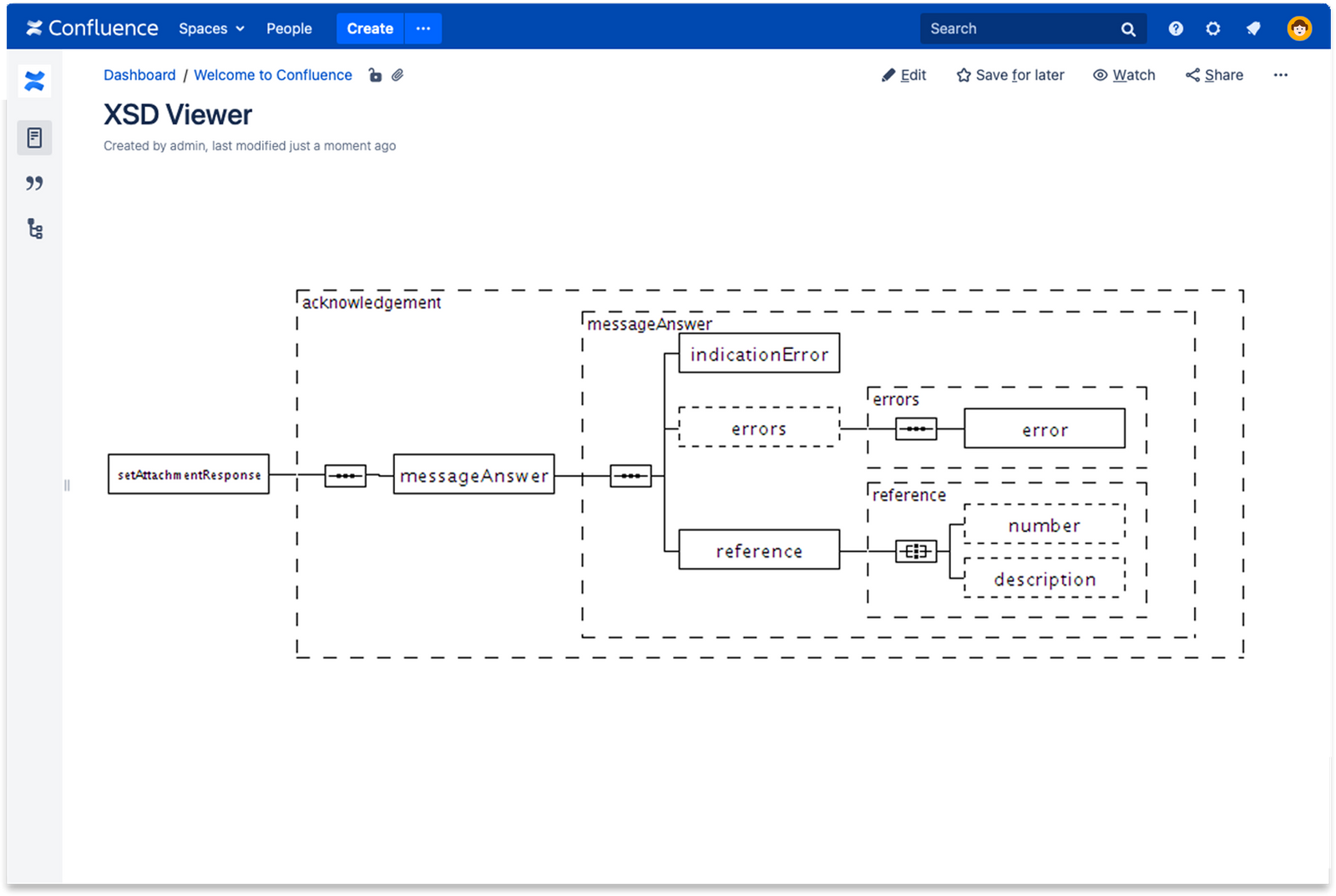View attachments via the paperclip icon
1336x896 pixels.
coord(397,75)
